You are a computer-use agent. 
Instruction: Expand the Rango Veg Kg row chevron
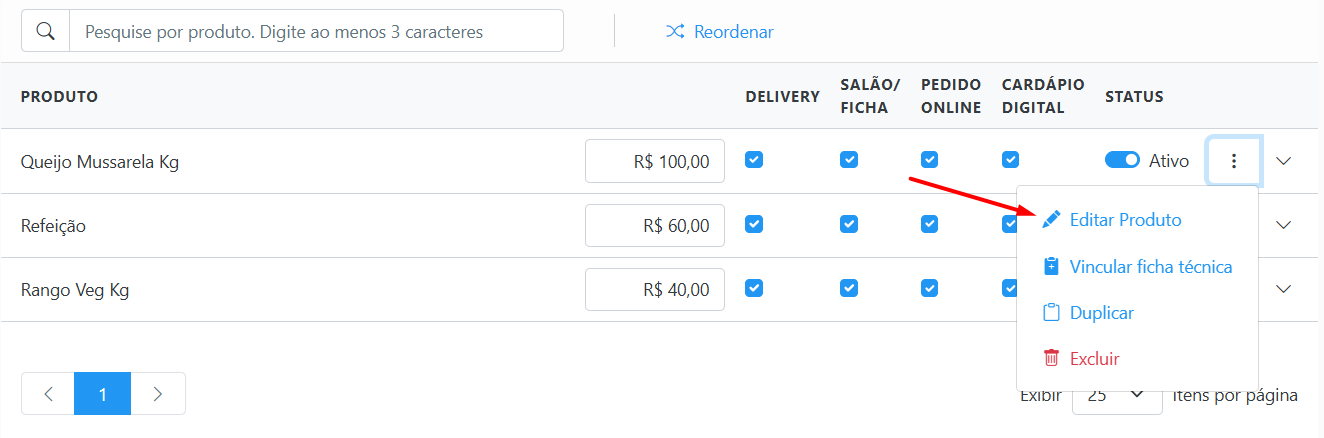pos(1285,289)
